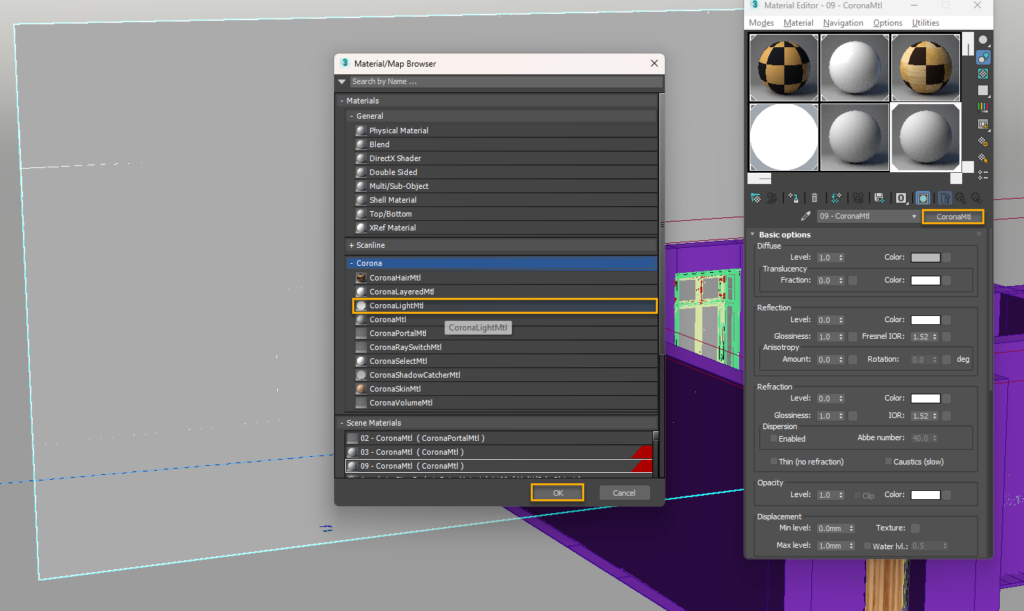
Task: Open Utilities menu in Material Editor
Action: click(925, 23)
